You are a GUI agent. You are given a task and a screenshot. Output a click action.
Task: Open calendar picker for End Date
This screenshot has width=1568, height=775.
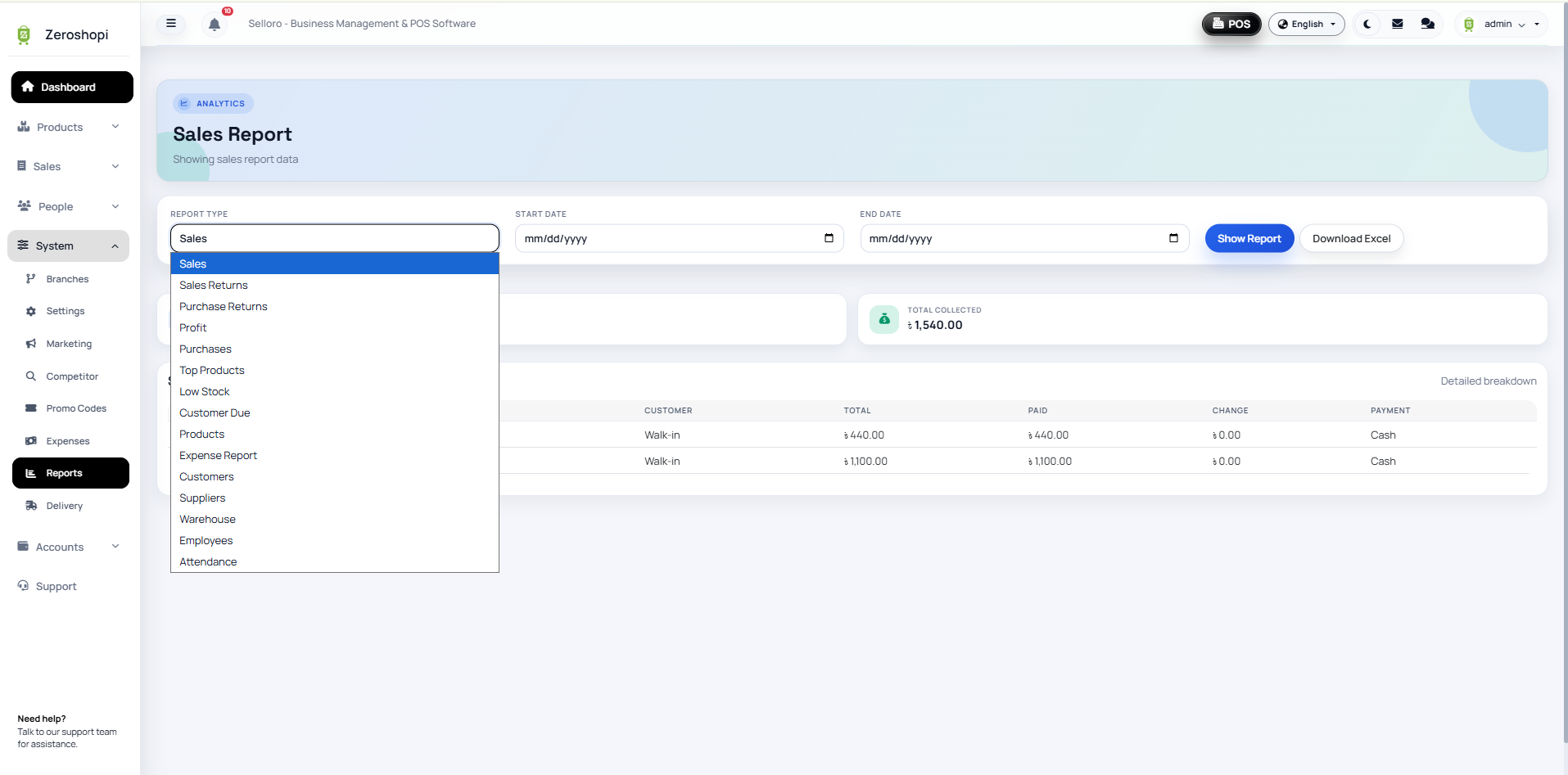tap(1173, 238)
